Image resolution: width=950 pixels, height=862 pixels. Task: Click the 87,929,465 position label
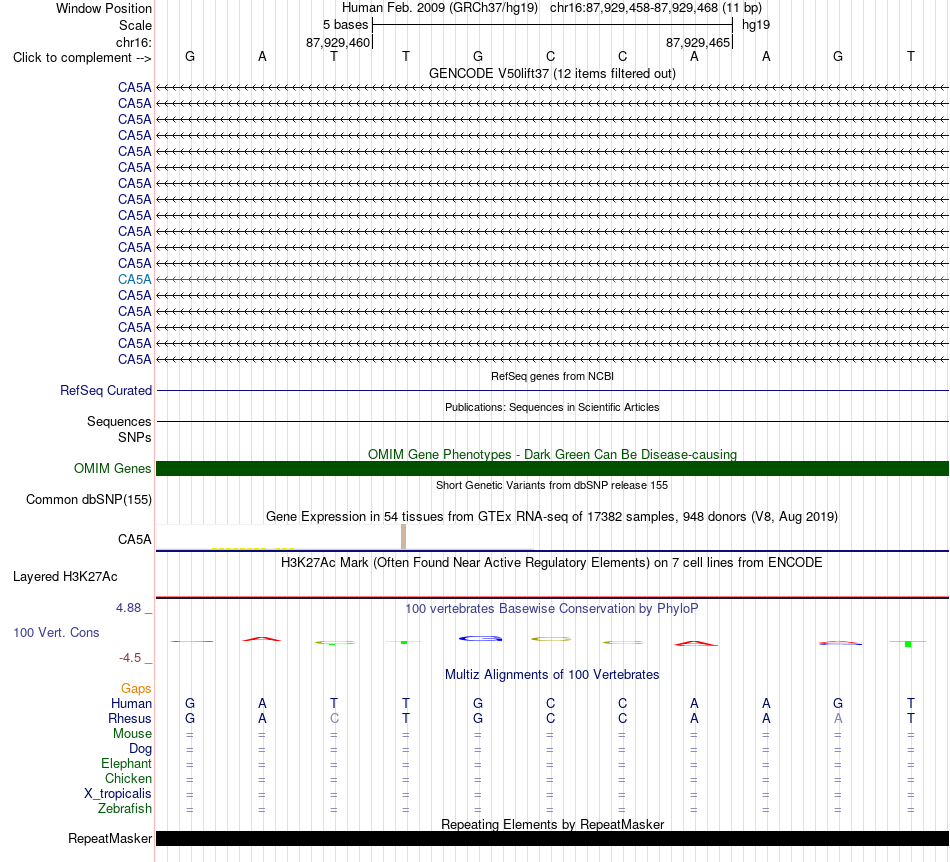(x=697, y=42)
